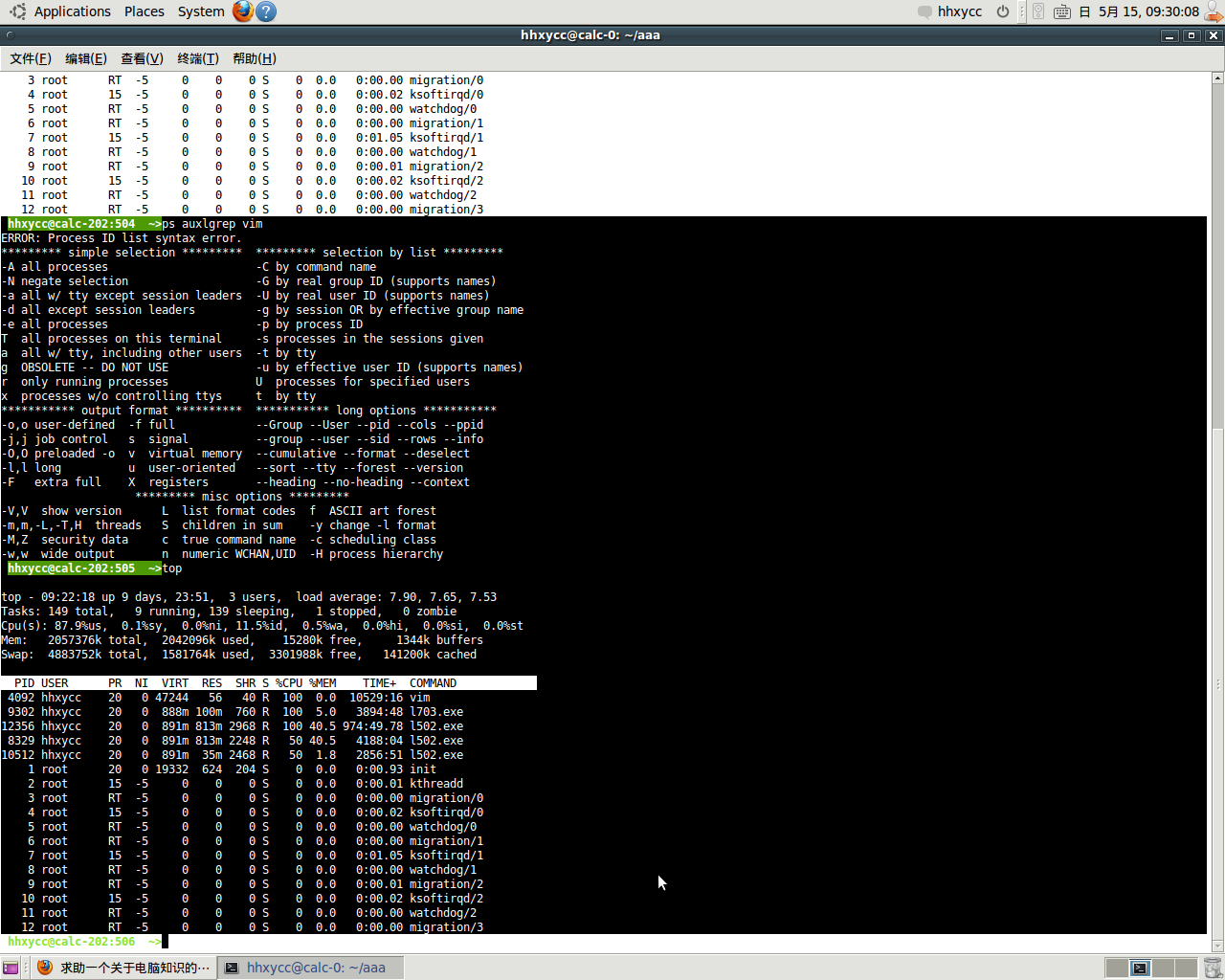
Task: Click the PID 4092 vim process row
Action: click(x=268, y=698)
